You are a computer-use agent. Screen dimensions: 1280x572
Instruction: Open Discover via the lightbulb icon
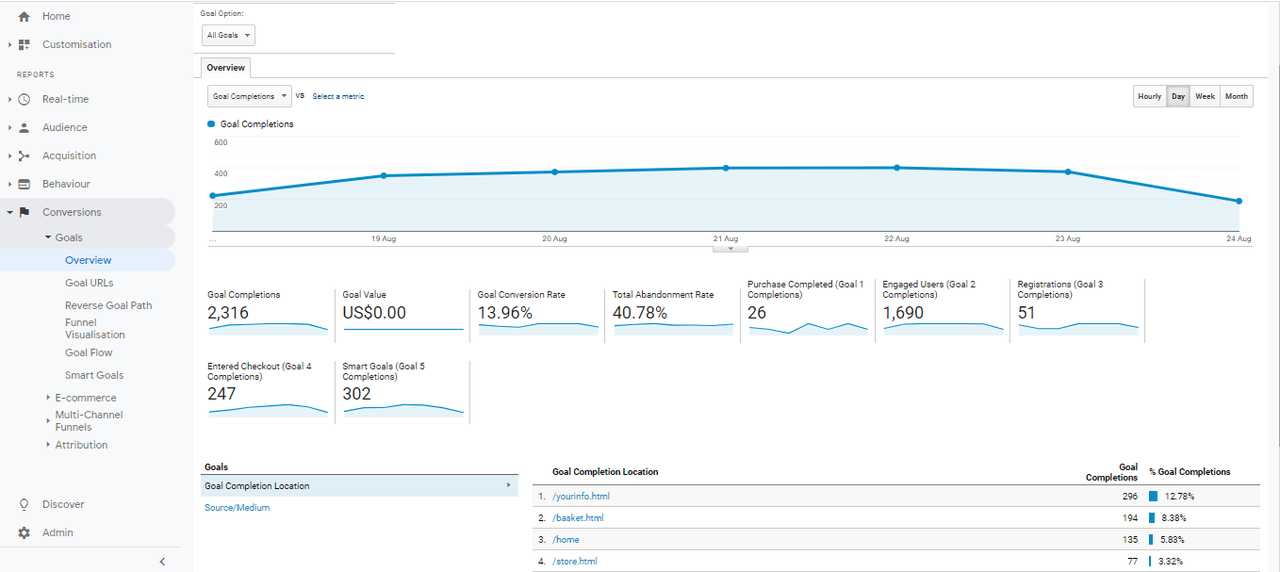(x=24, y=505)
